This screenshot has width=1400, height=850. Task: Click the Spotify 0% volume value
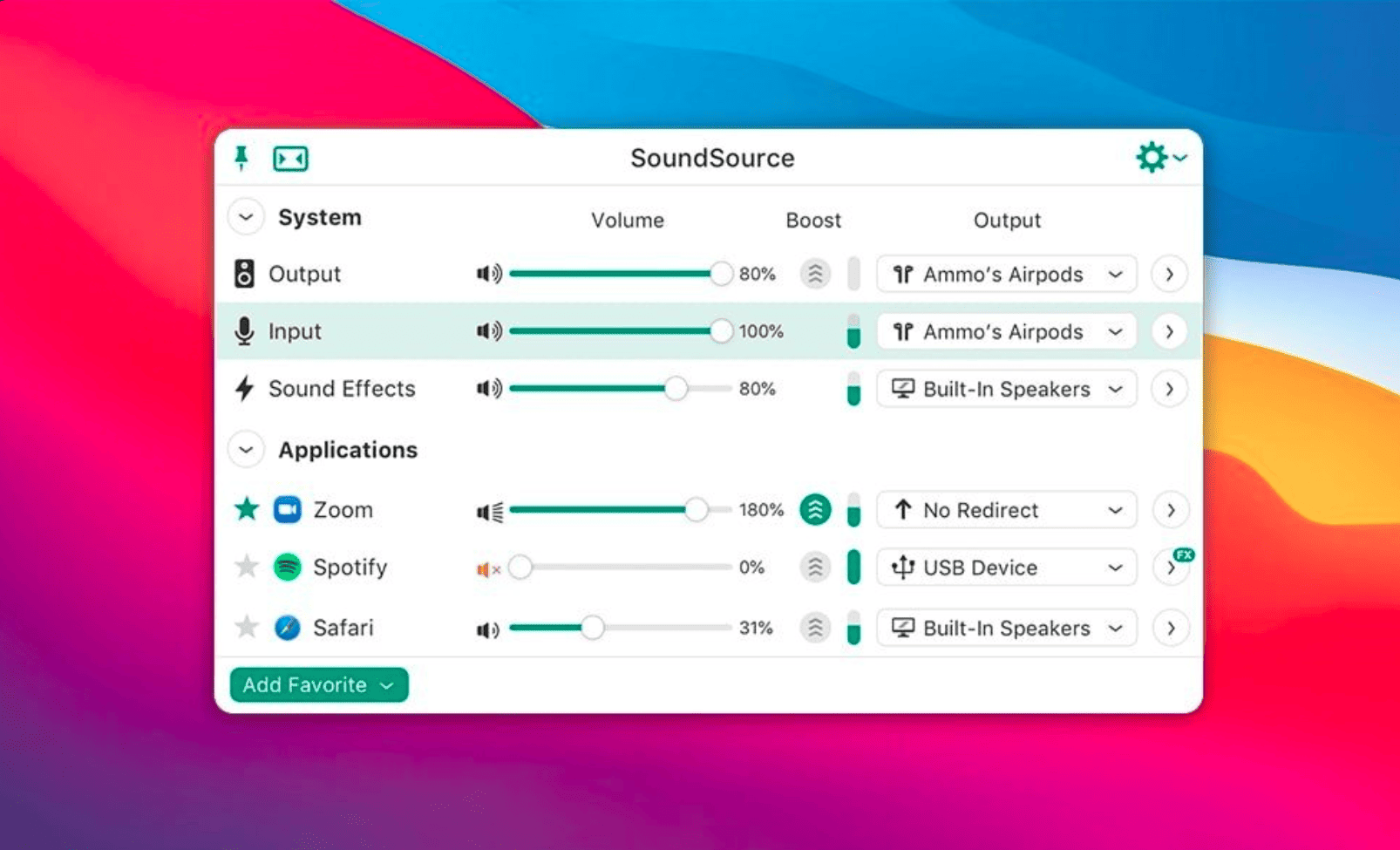tap(751, 568)
